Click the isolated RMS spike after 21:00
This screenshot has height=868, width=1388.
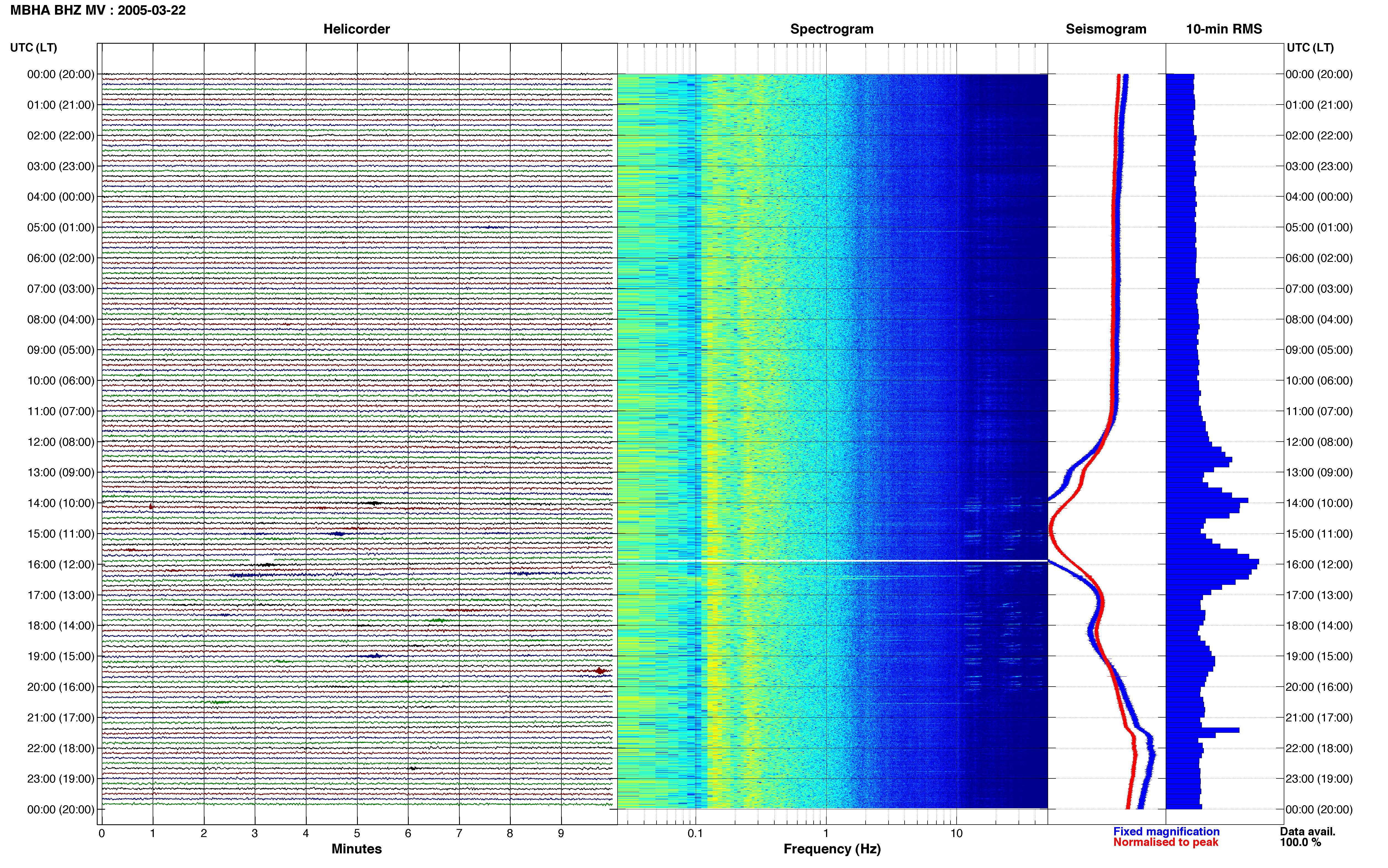[1203, 730]
